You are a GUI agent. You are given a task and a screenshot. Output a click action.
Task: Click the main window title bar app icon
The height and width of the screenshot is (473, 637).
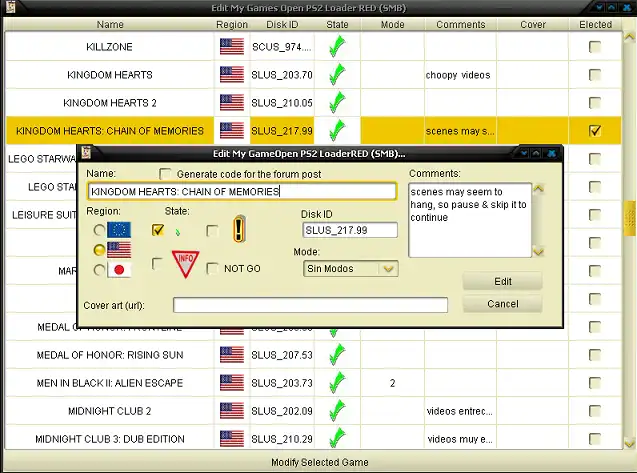point(10,7)
